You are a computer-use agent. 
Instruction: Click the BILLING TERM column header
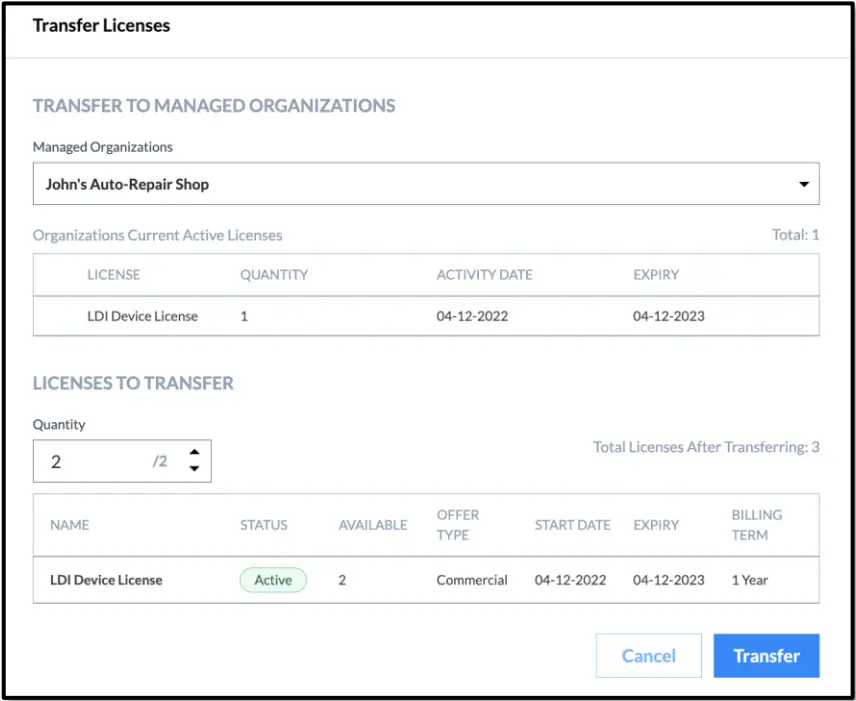pyautogui.click(x=756, y=525)
